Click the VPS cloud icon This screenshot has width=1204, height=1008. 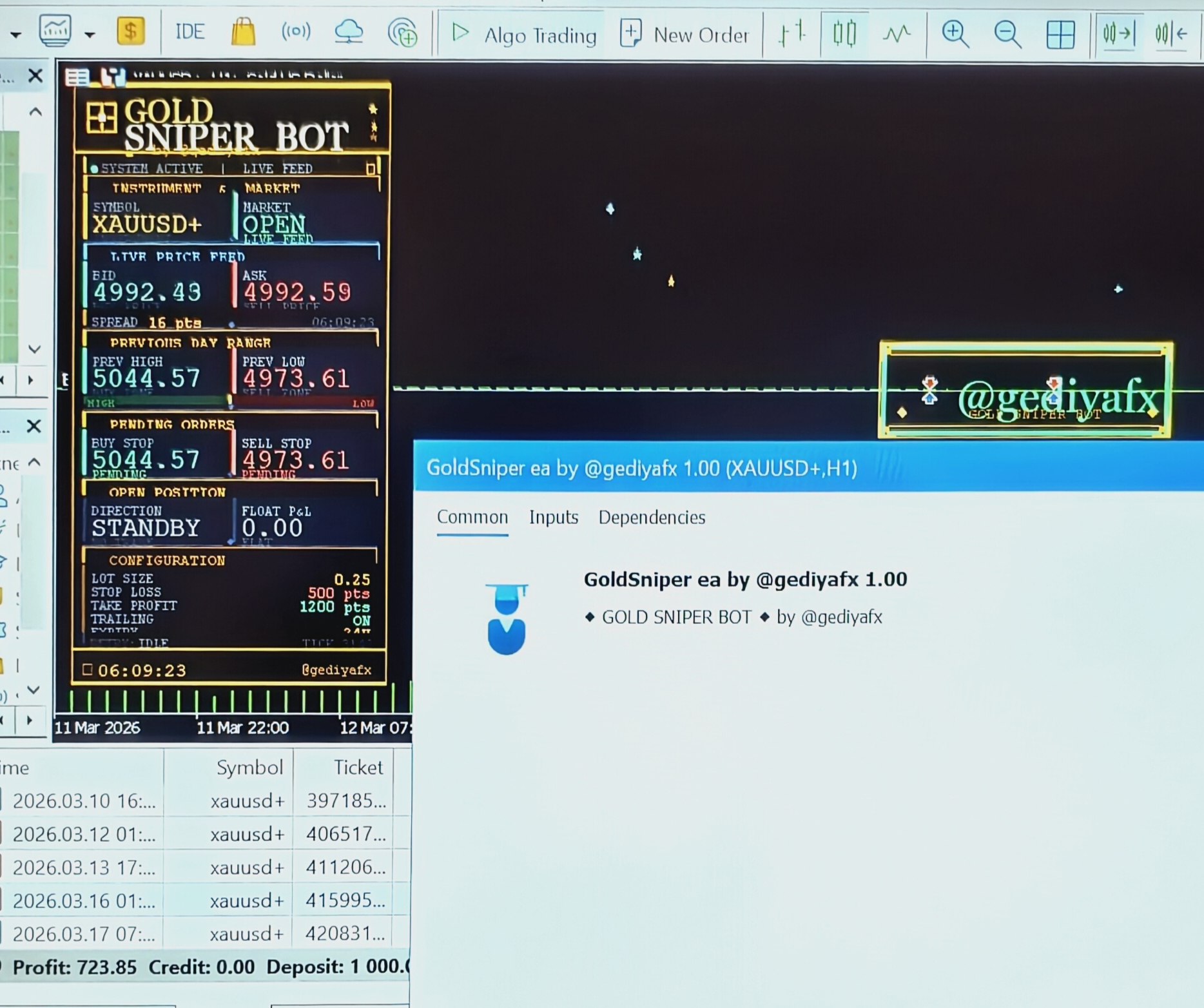coord(349,32)
